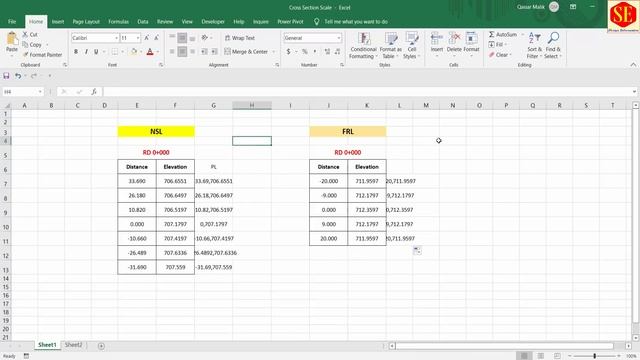Switch to the Page Layout tab
The image size is (640, 360).
point(86,22)
